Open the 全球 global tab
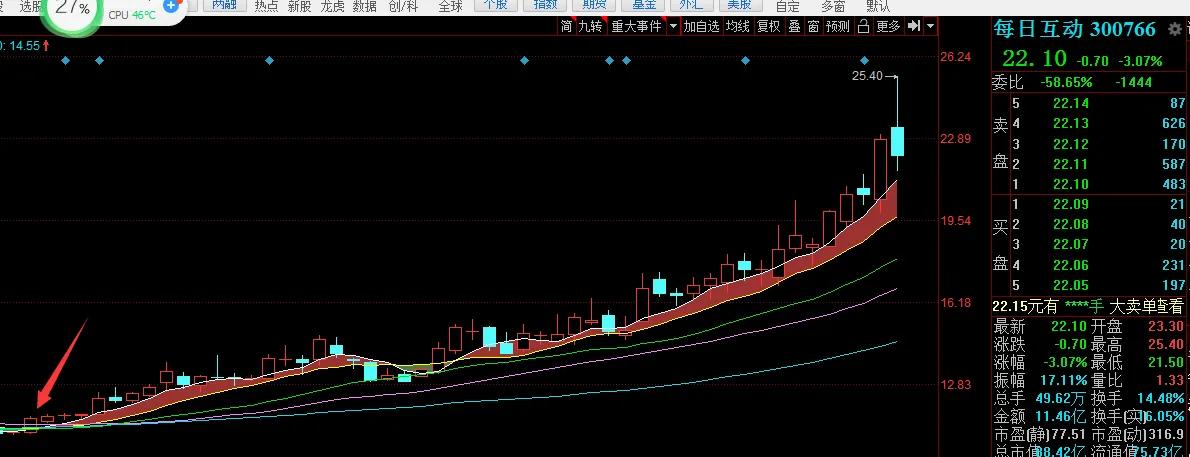The width and height of the screenshot is (1190, 457). pyautogui.click(x=451, y=7)
